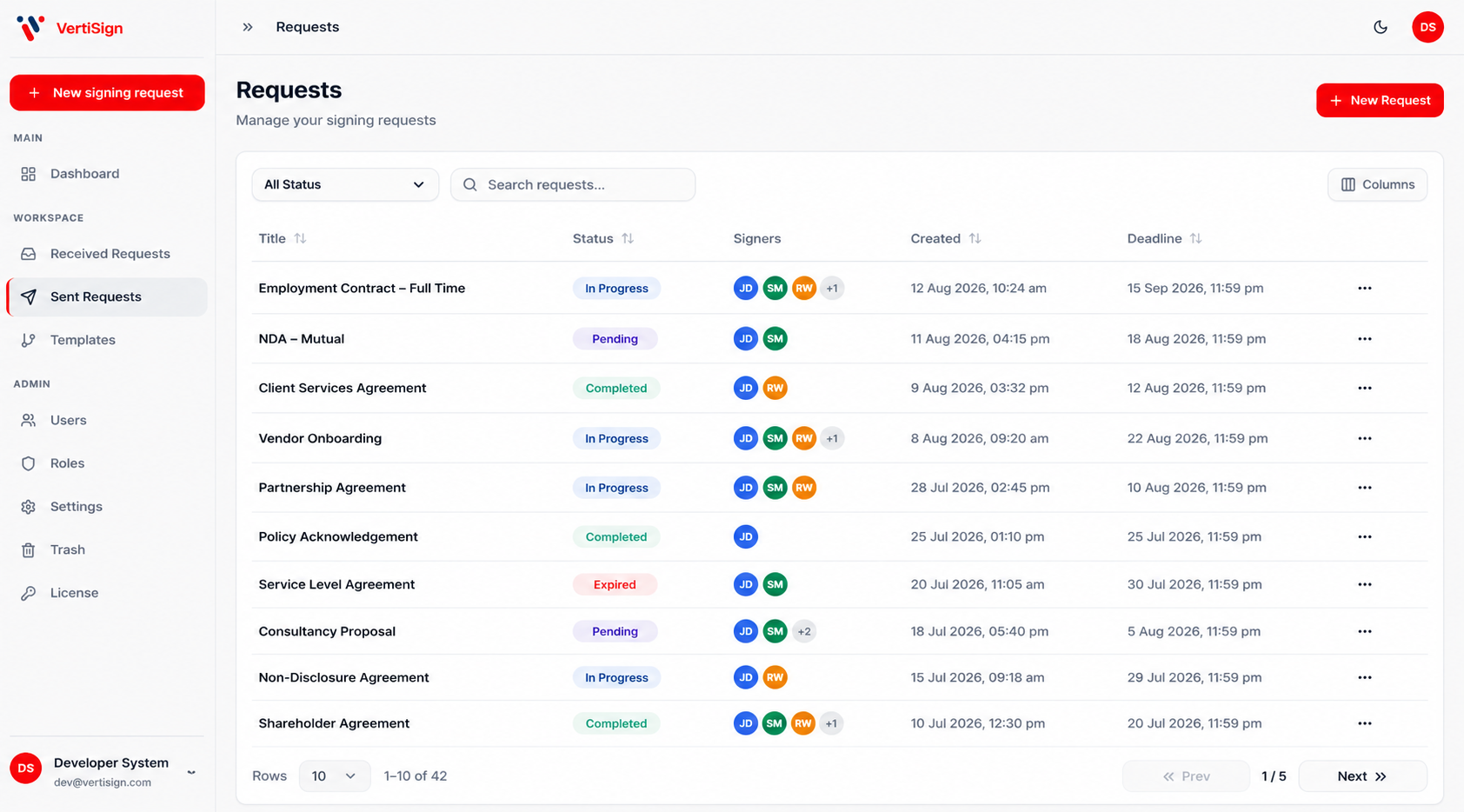Open actions menu for Employment Contract row

tap(1365, 288)
